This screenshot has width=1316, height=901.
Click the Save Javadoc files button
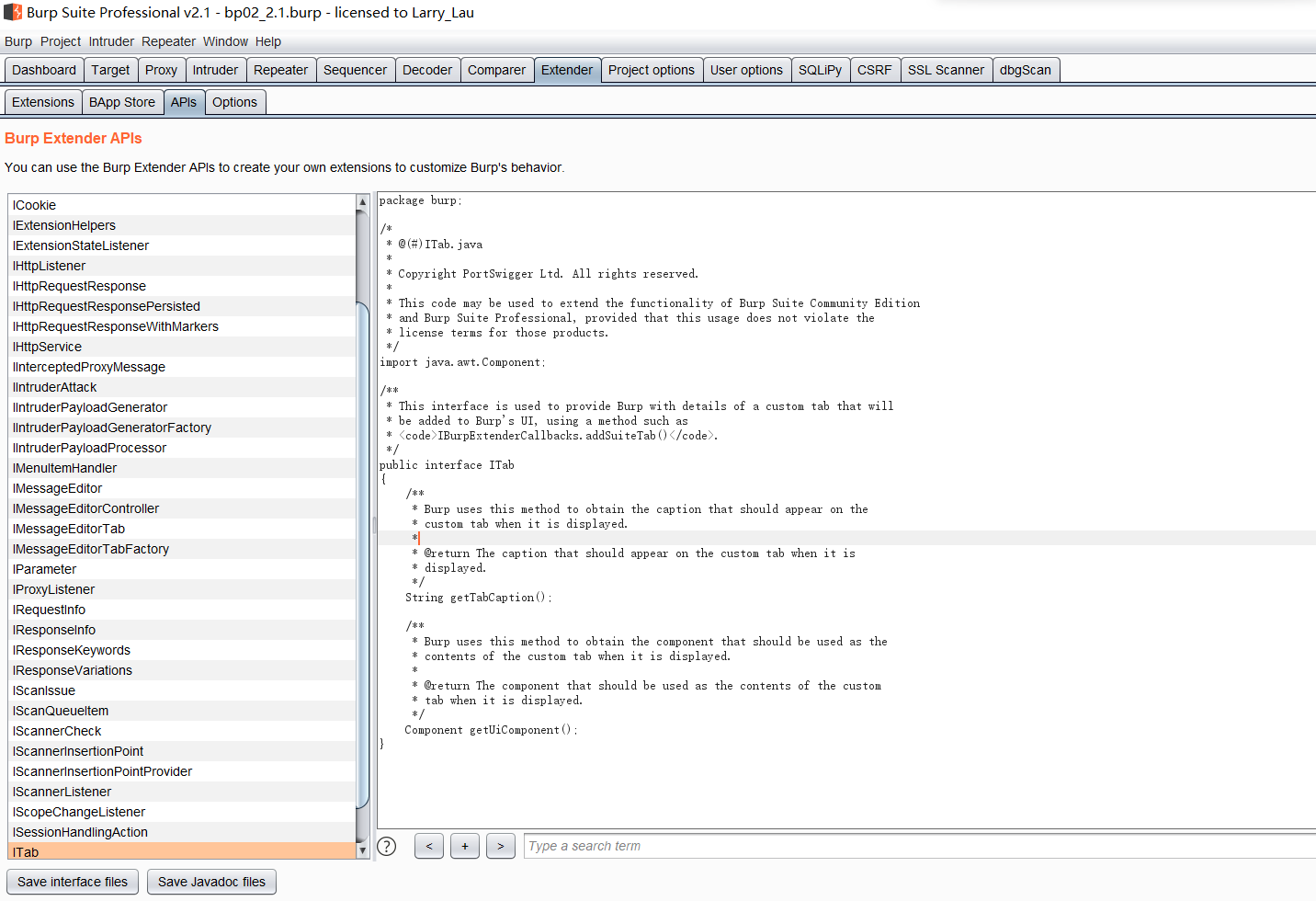pos(211,882)
